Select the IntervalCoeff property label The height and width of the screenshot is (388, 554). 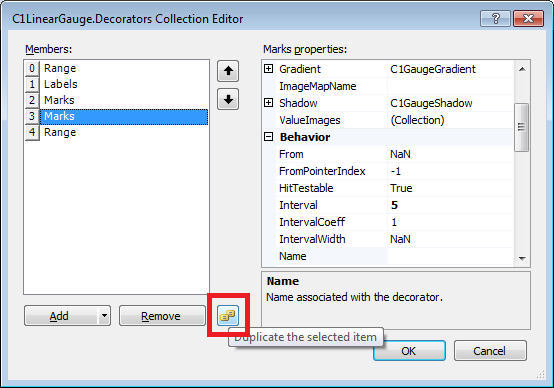click(x=312, y=222)
